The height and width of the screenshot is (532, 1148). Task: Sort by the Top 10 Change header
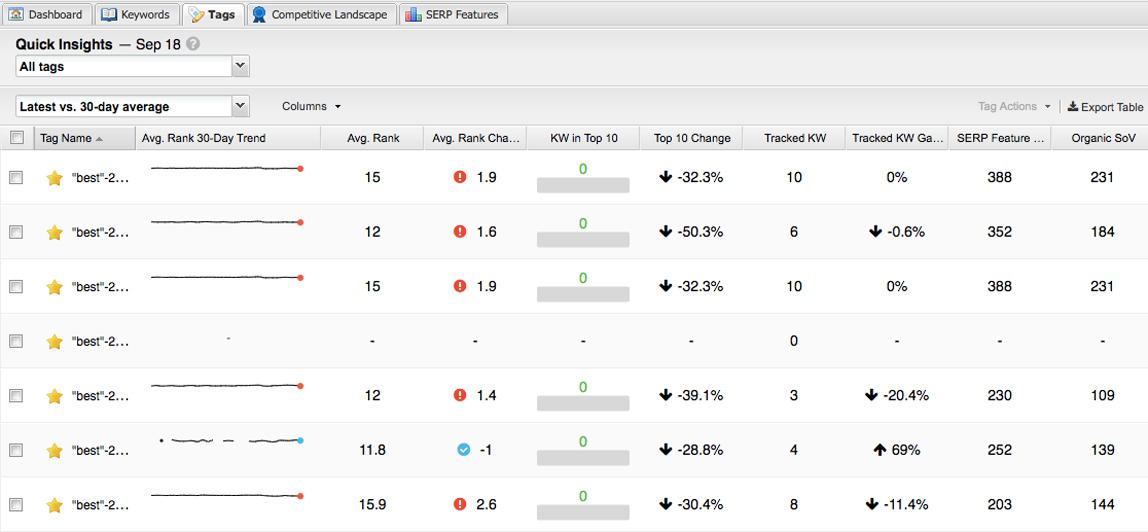click(x=691, y=138)
